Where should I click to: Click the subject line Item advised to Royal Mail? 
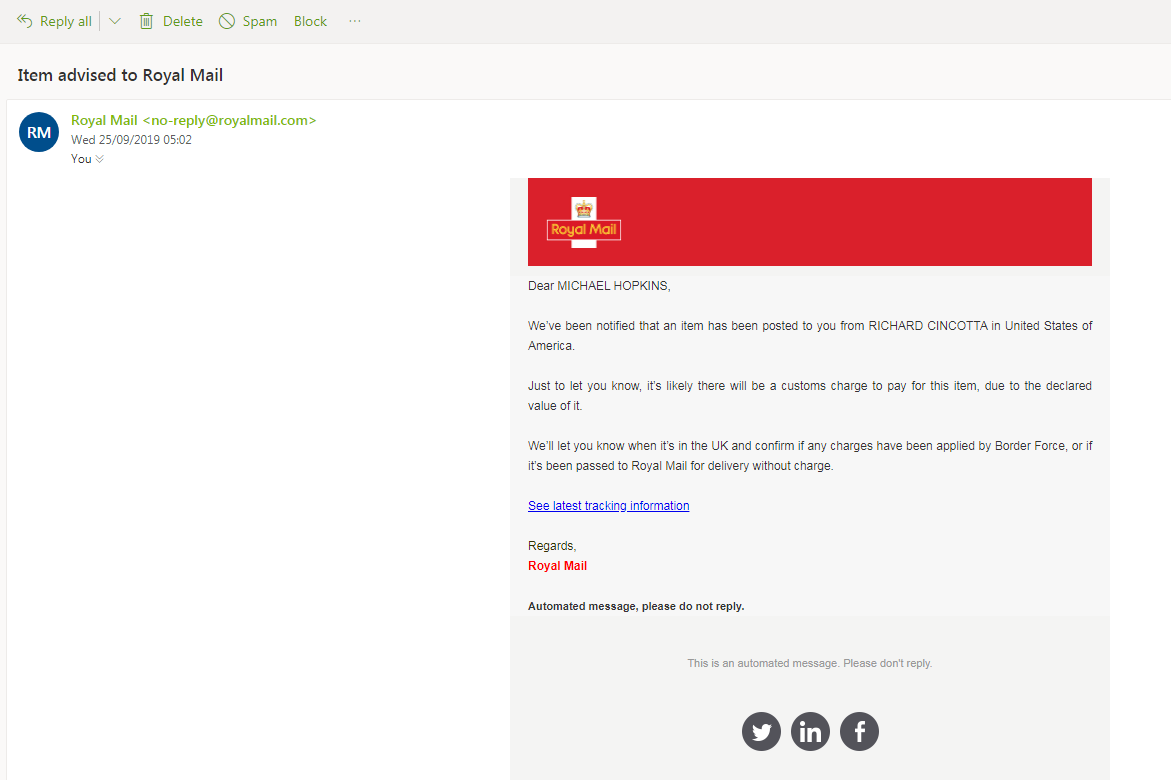[x=120, y=75]
